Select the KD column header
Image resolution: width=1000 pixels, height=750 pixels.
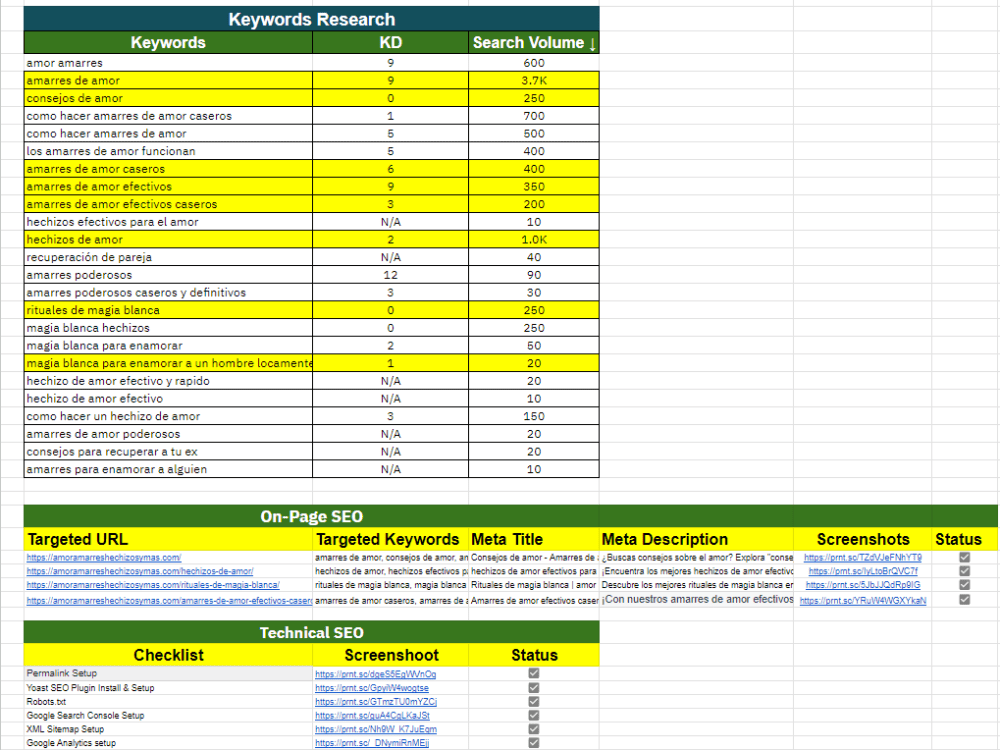(390, 42)
